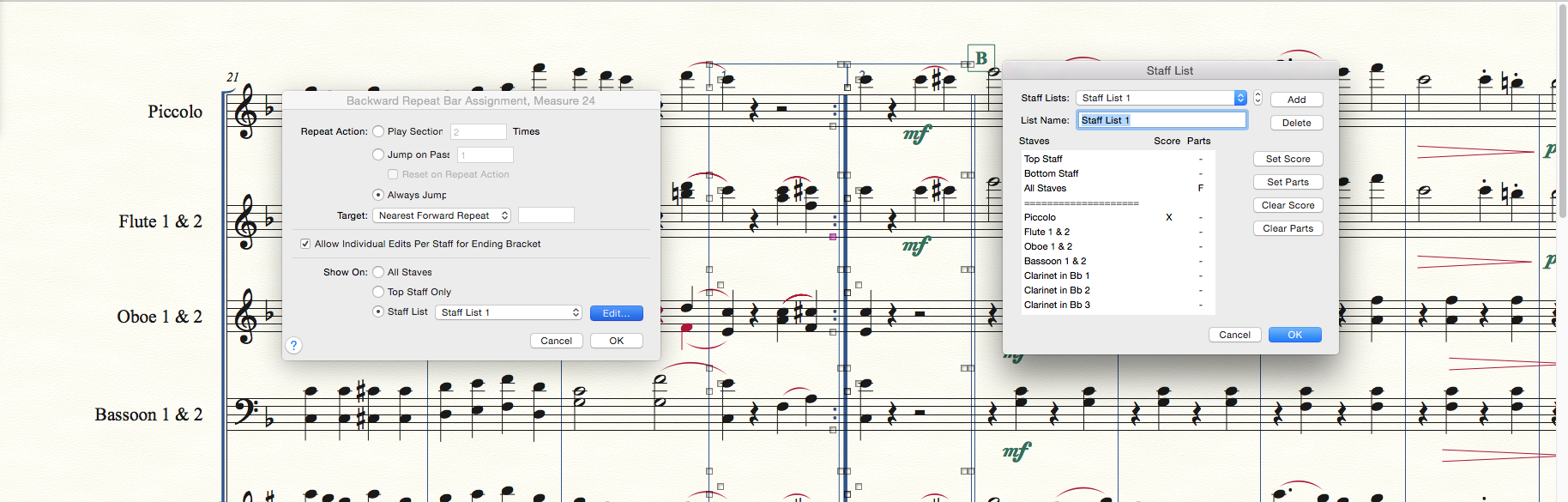Click the Set Score button
Image resolution: width=1568 pixels, height=502 pixels.
[x=1288, y=159]
